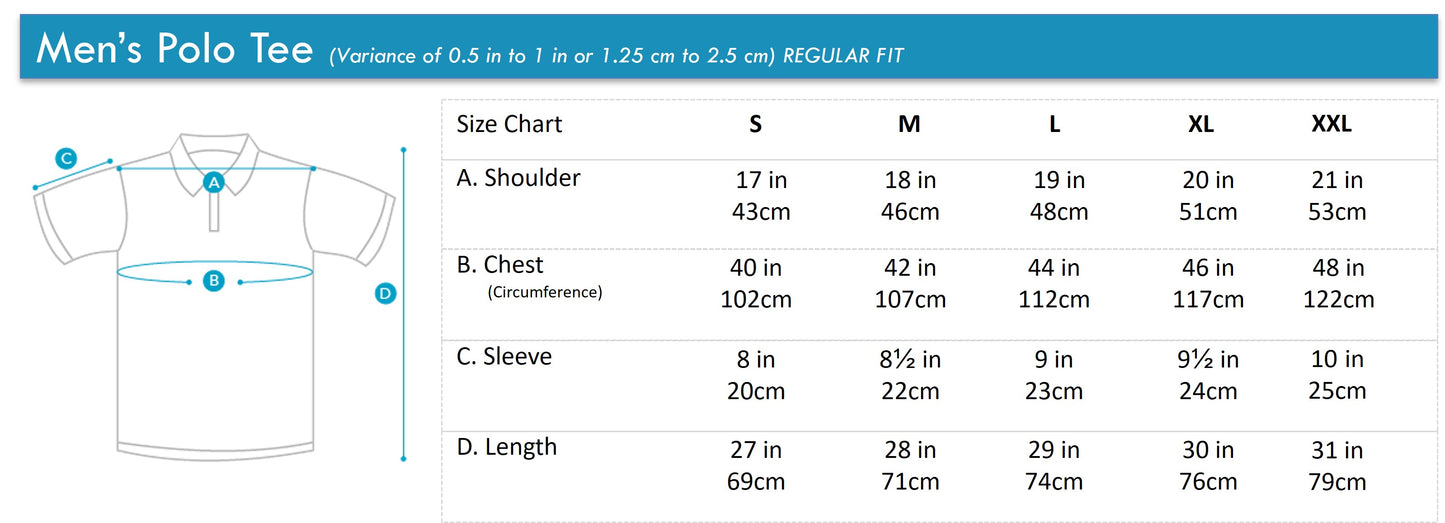Click the "C. Sleeve" row label

coord(504,357)
